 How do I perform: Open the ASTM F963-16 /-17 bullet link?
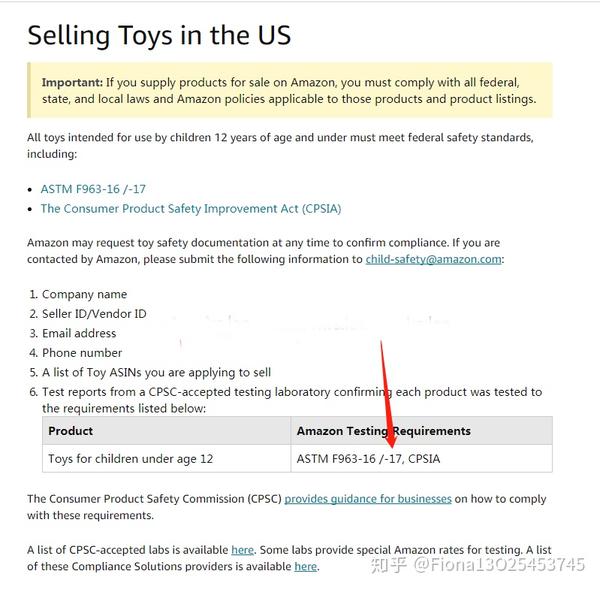[x=93, y=189]
